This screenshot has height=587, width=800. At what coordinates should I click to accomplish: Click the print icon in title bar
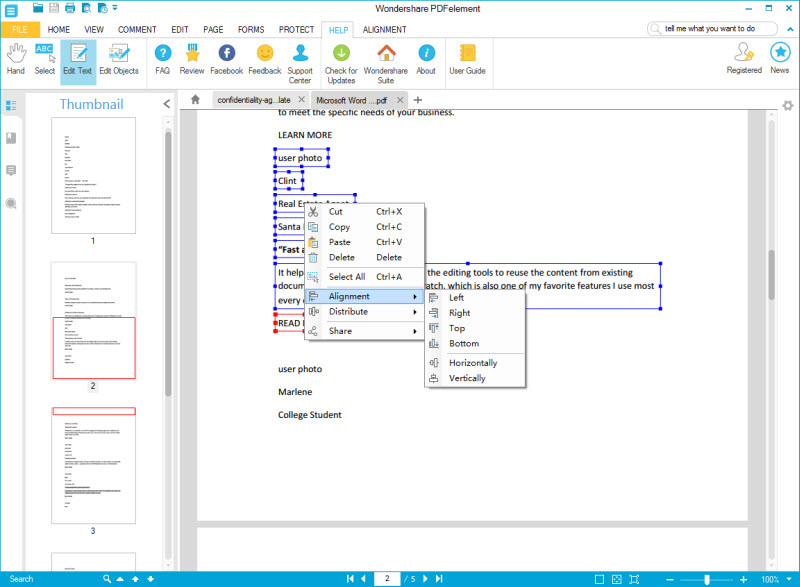tap(70, 8)
